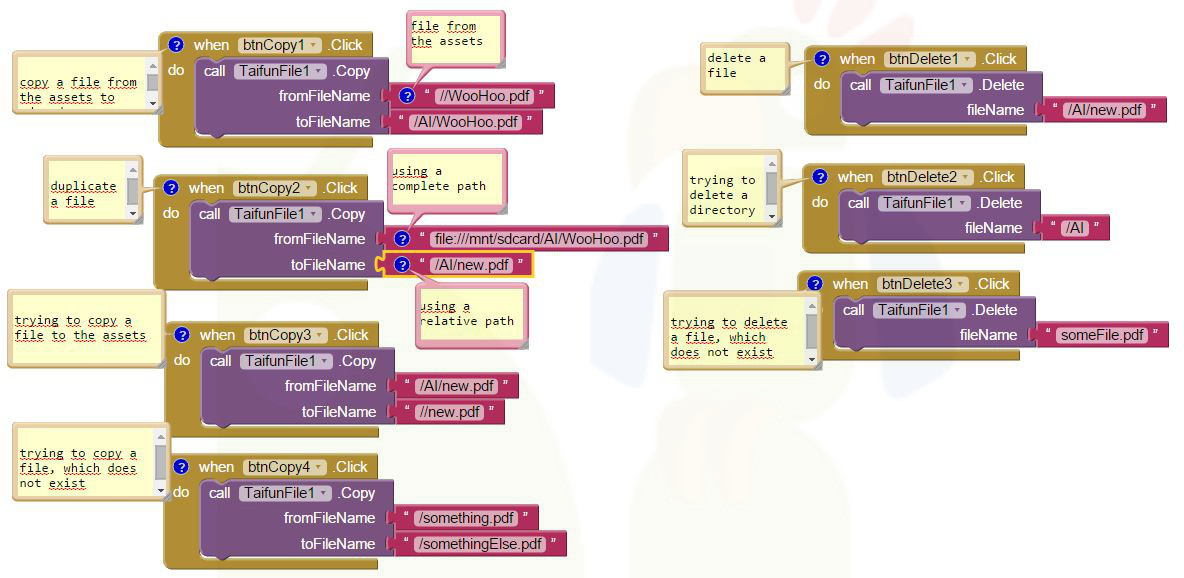Select the /somethingElse.pdf text block
This screenshot has height=578, width=1184.
[481, 544]
